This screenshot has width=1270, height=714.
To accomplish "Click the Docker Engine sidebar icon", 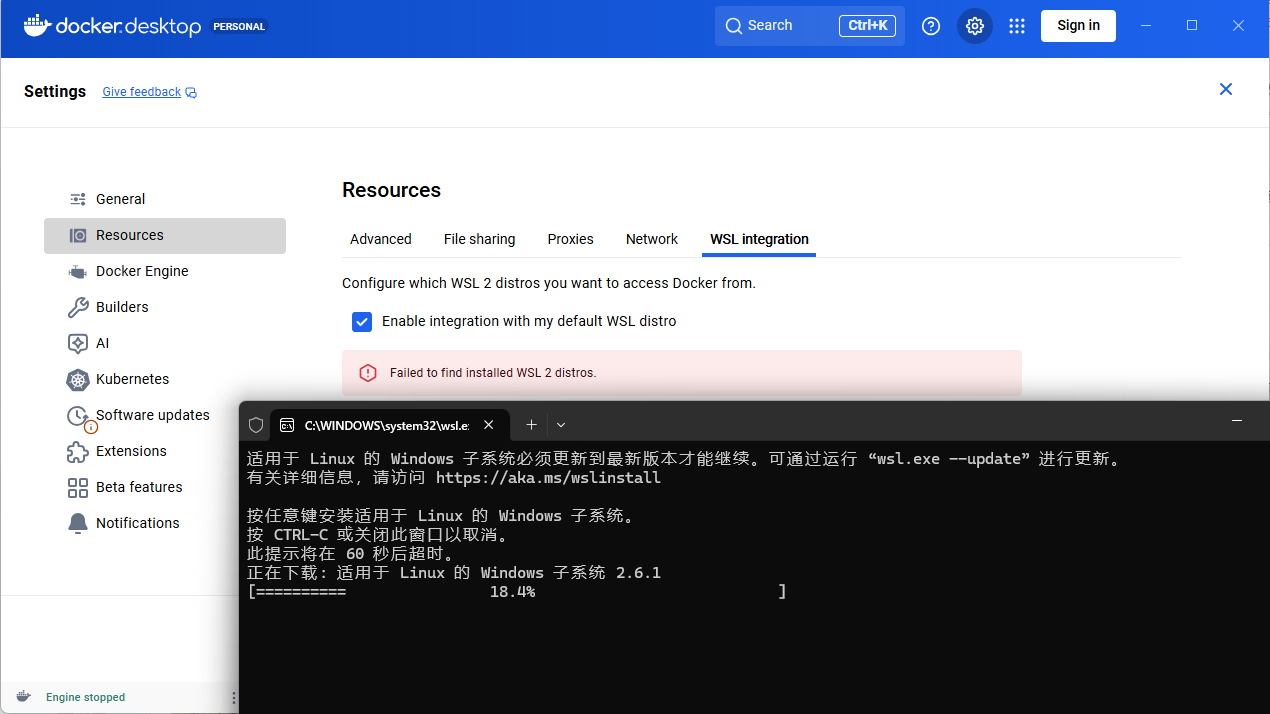I will tap(78, 271).
